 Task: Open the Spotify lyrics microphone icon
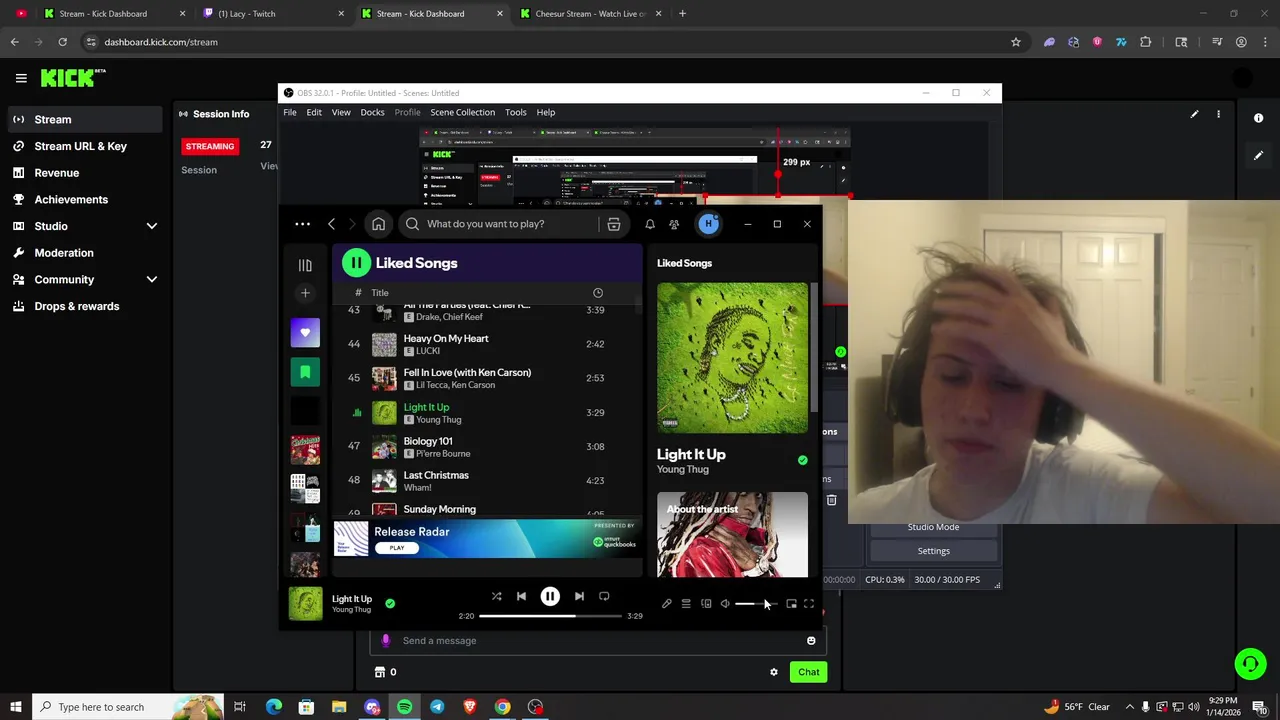[x=667, y=604]
